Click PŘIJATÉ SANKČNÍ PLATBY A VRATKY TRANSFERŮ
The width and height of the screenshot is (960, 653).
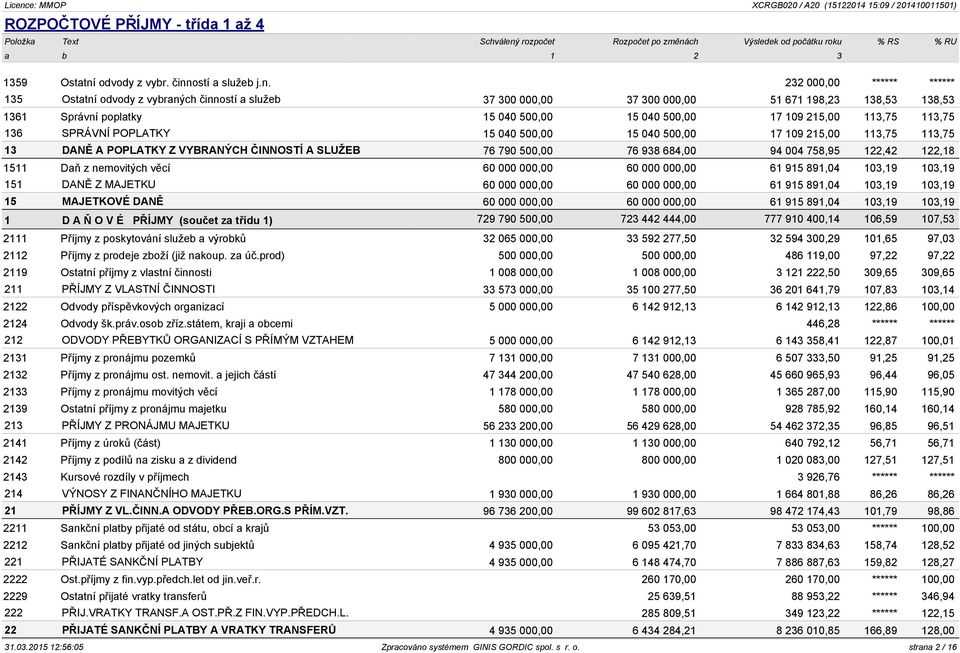click(198, 630)
